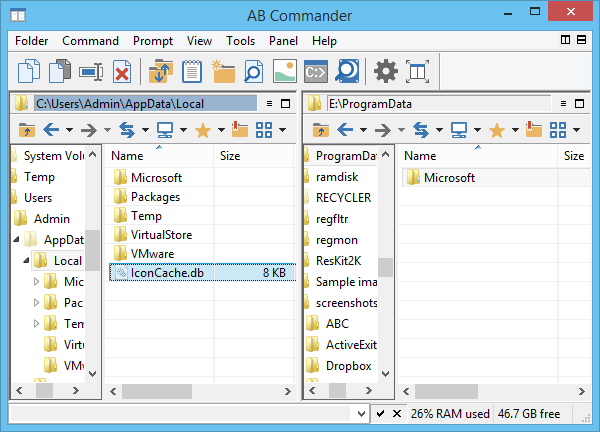This screenshot has width=600, height=432.
Task: Open left panel Favorites dropdown arrow
Action: click(221, 130)
